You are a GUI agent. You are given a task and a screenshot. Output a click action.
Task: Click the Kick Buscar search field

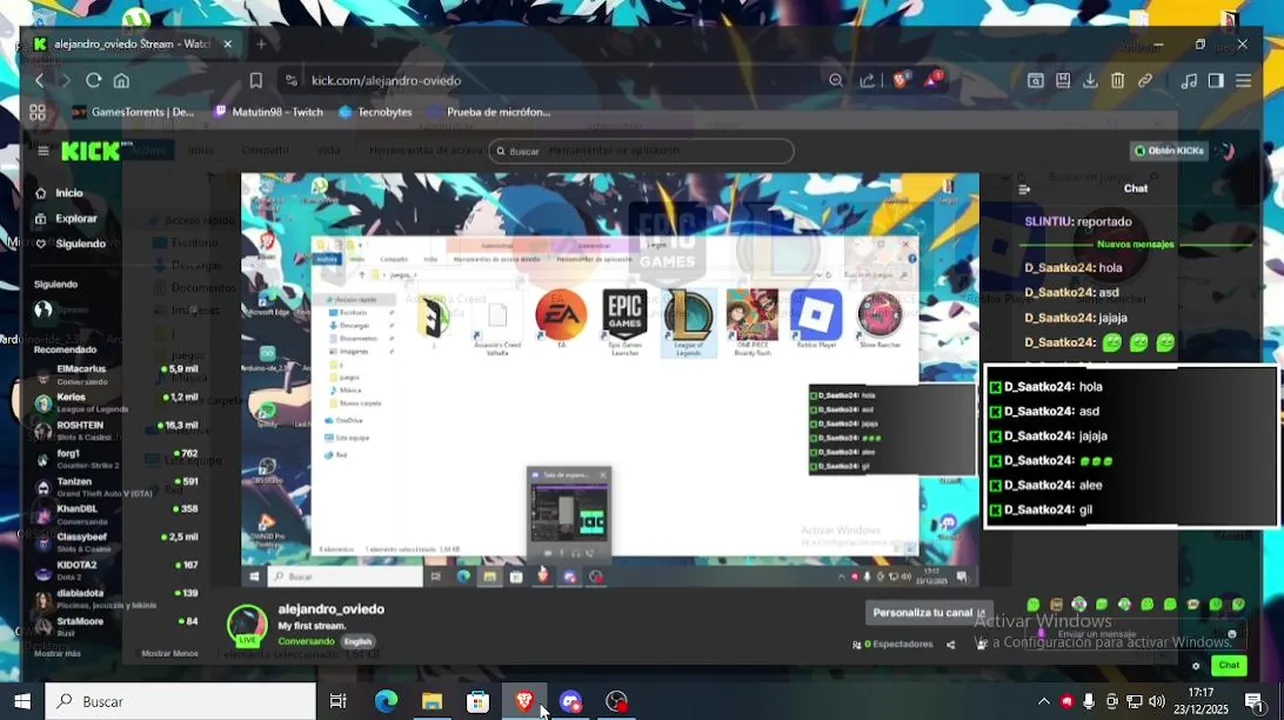[x=641, y=151]
